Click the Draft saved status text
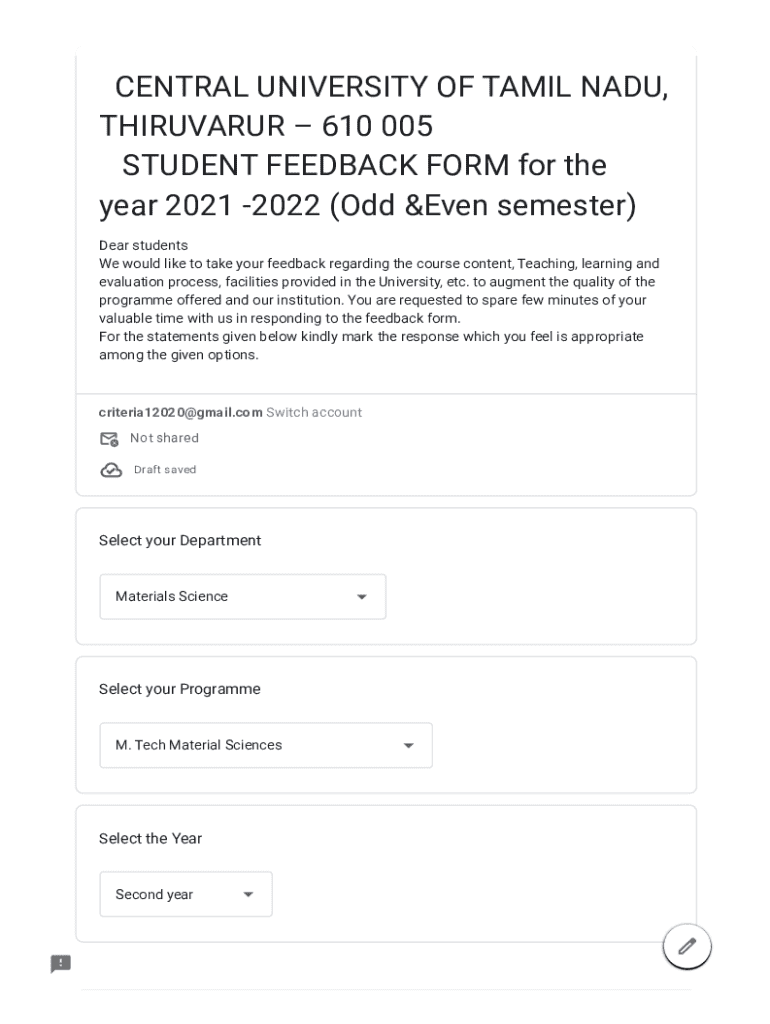770x1024 pixels. pyautogui.click(x=165, y=470)
